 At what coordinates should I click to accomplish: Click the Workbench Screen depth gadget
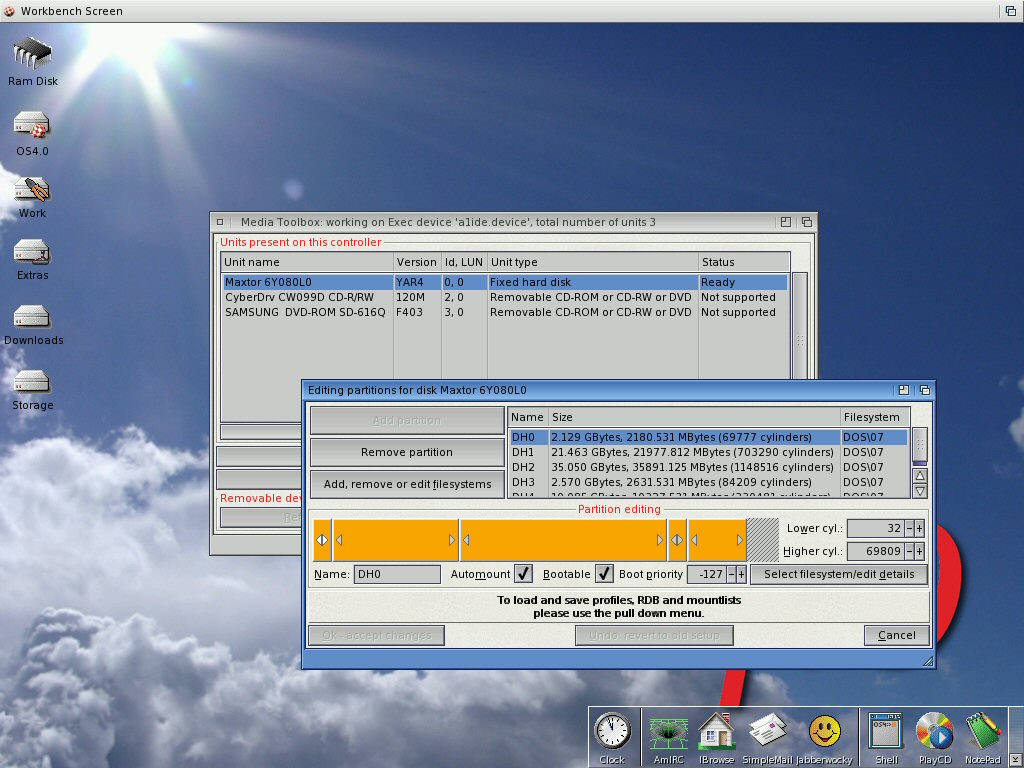[1010, 10]
